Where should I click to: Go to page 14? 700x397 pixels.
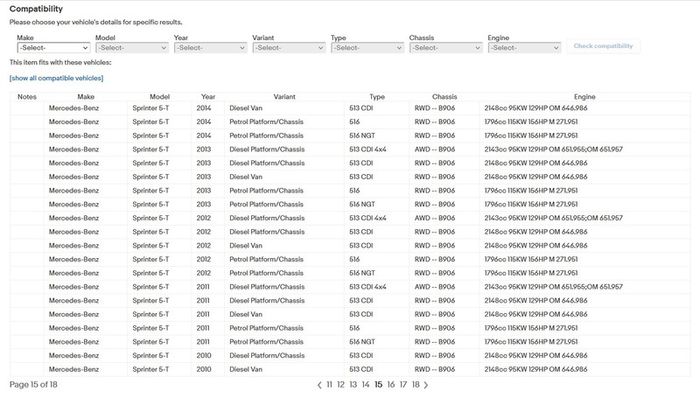[366, 384]
